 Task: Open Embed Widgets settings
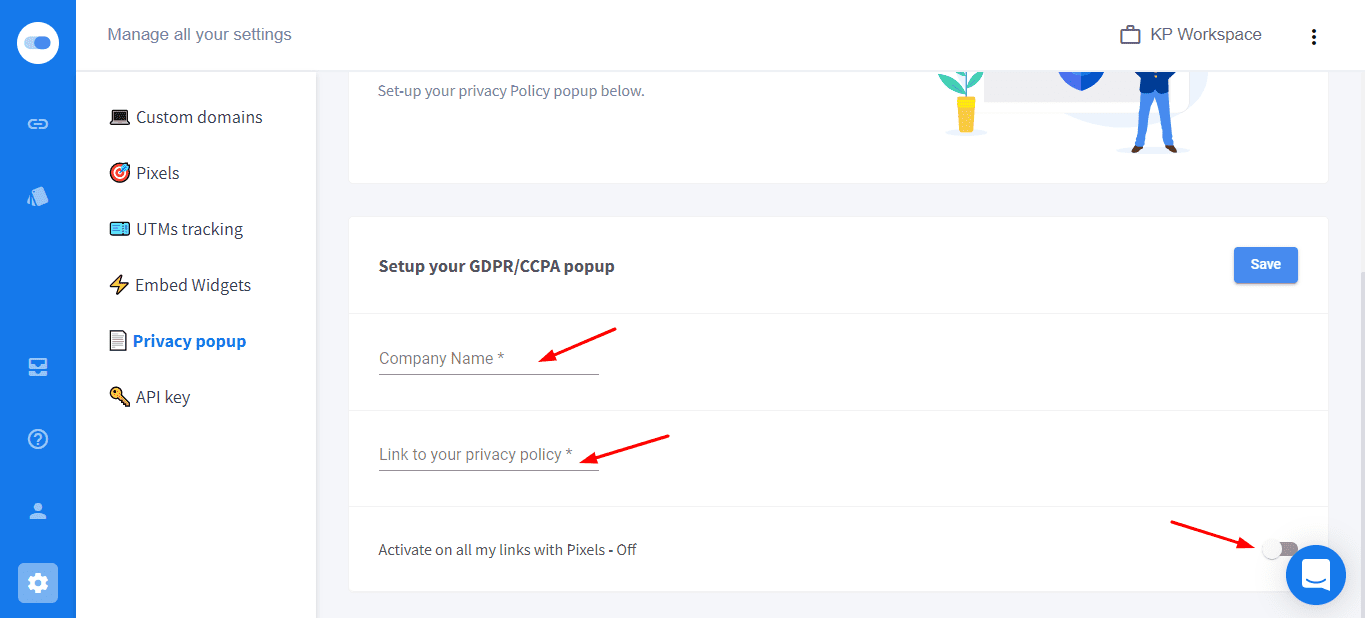click(192, 285)
